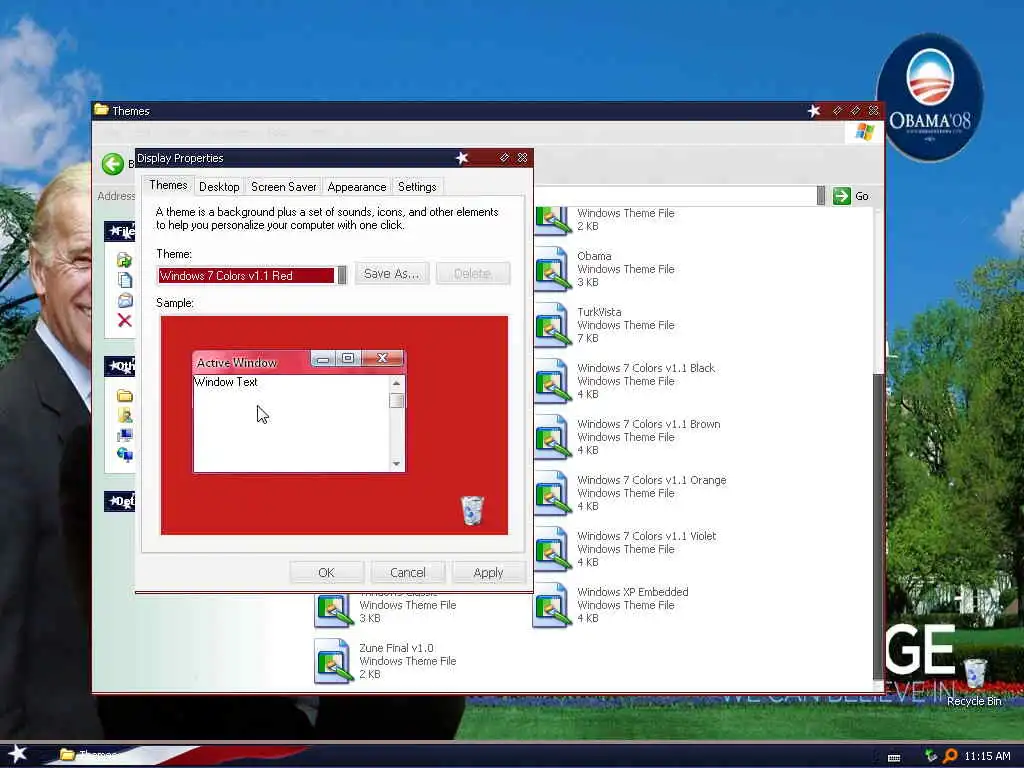Click the Recycle Bin in sample preview

tap(472, 510)
